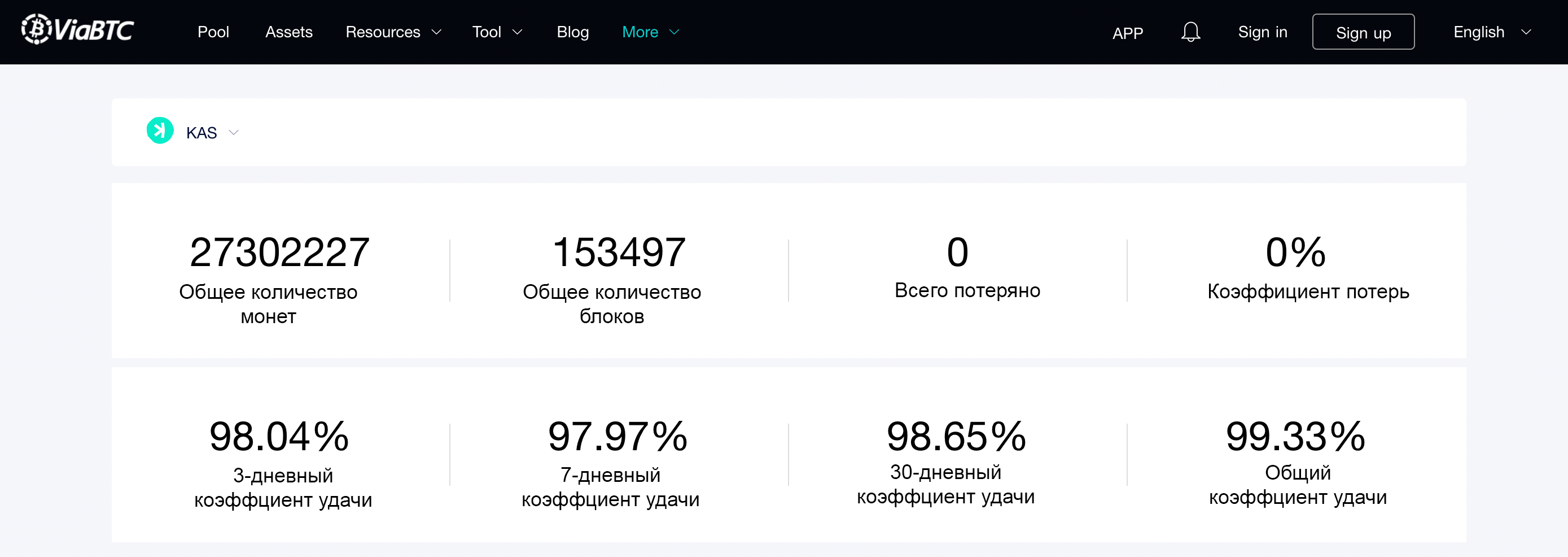Click '30-дневный коэффциент удачи' label
This screenshot has width=1568, height=557.
click(945, 484)
